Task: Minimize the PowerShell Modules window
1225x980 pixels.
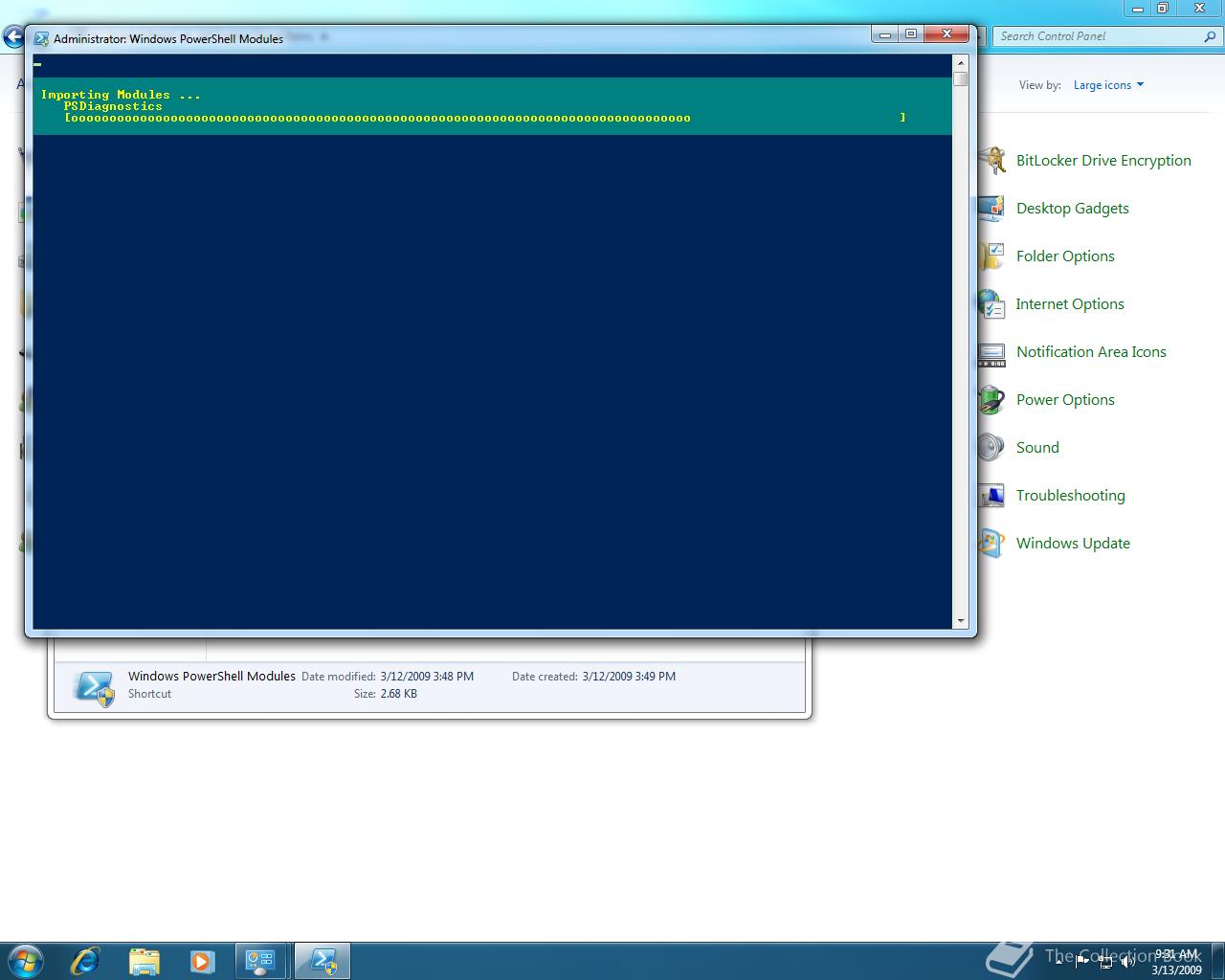Action: (x=885, y=34)
